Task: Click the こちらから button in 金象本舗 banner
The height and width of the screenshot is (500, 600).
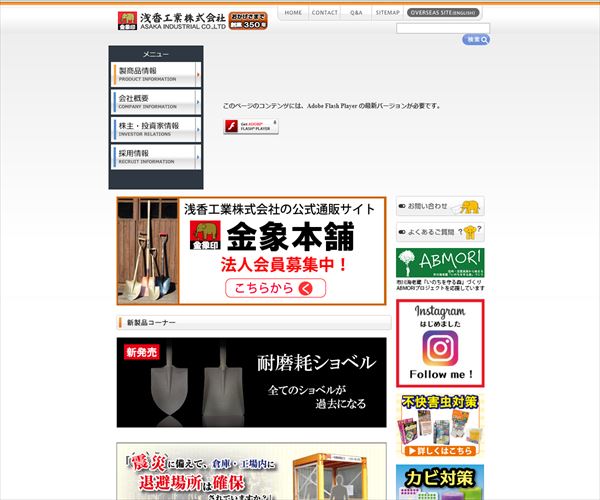Action: tap(276, 288)
